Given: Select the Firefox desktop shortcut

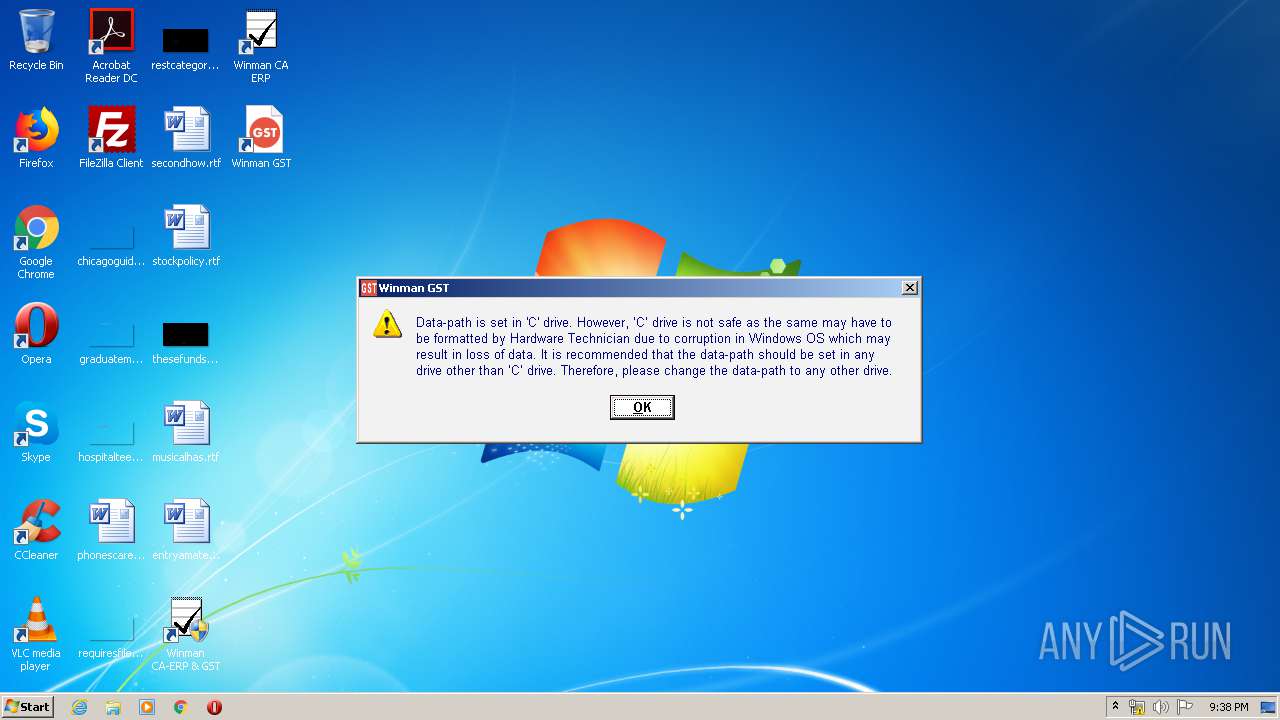Looking at the screenshot, I should 36,138.
